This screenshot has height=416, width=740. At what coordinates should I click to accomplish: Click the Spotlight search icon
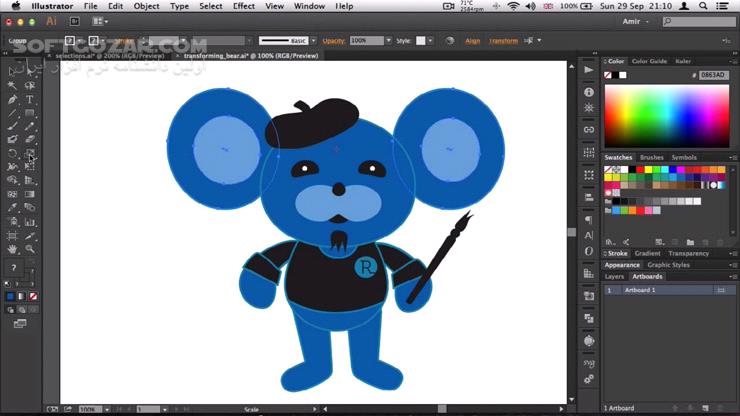[x=703, y=6]
